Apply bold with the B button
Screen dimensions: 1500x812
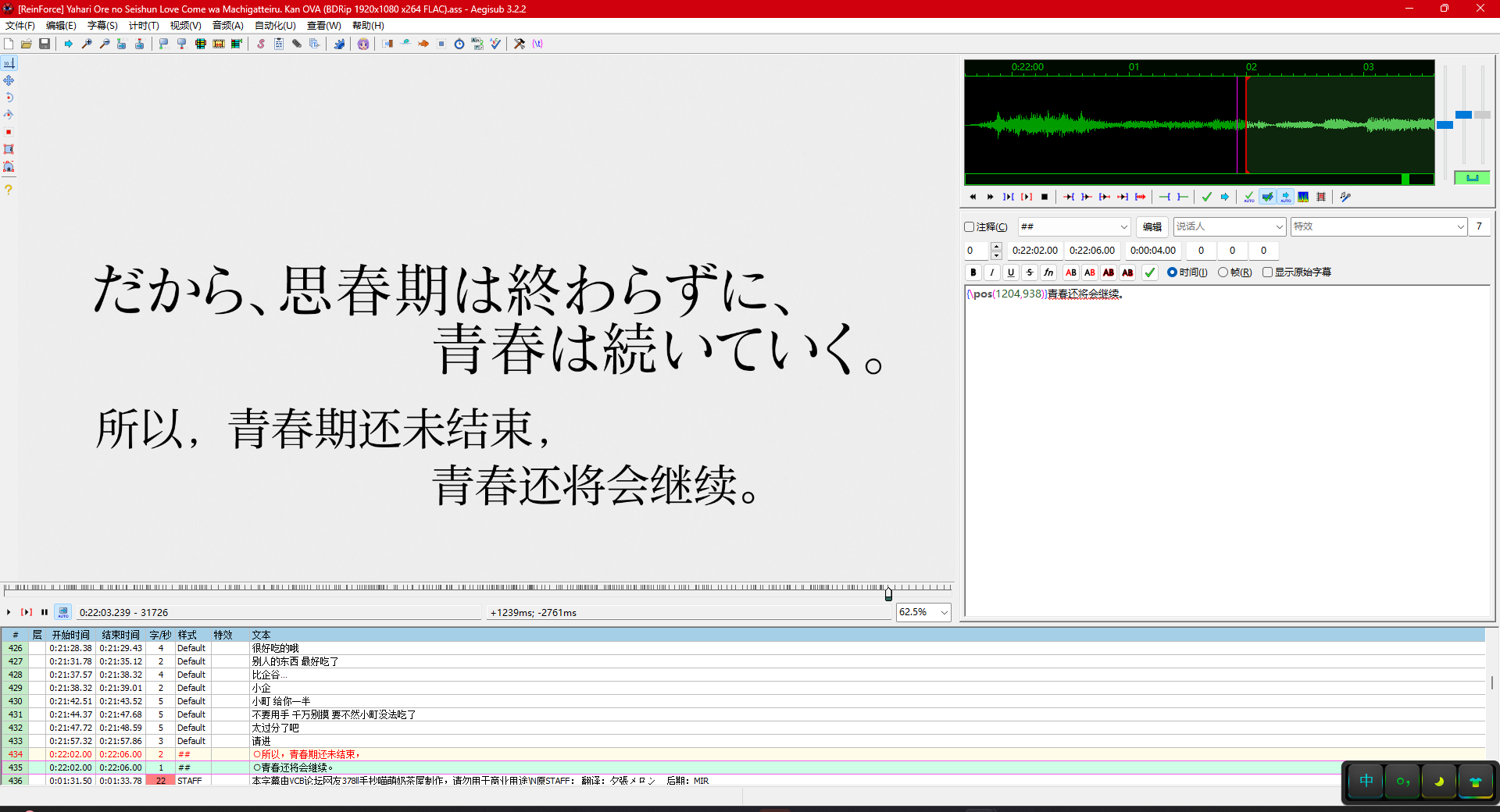[973, 272]
